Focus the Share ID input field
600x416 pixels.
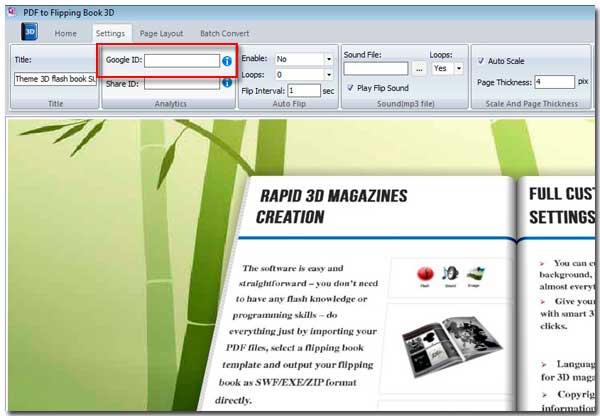[x=182, y=84]
